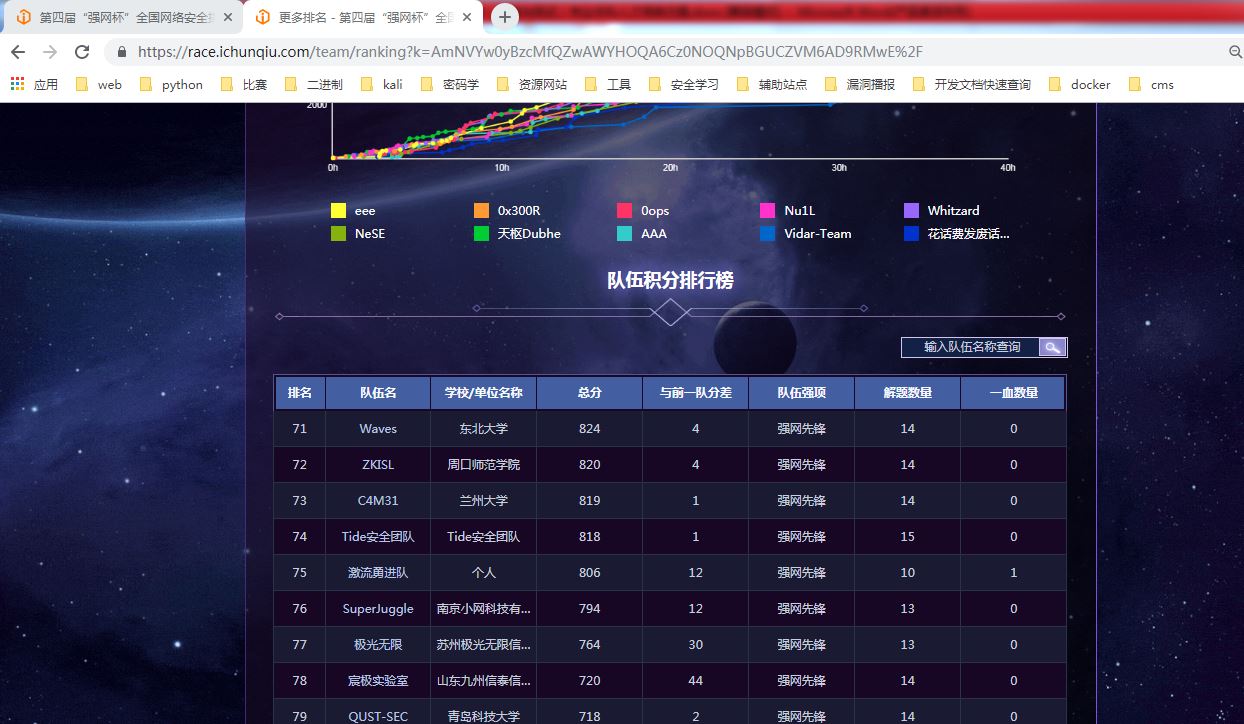Select team name 极光无限
The image size is (1244, 724).
tap(378, 645)
